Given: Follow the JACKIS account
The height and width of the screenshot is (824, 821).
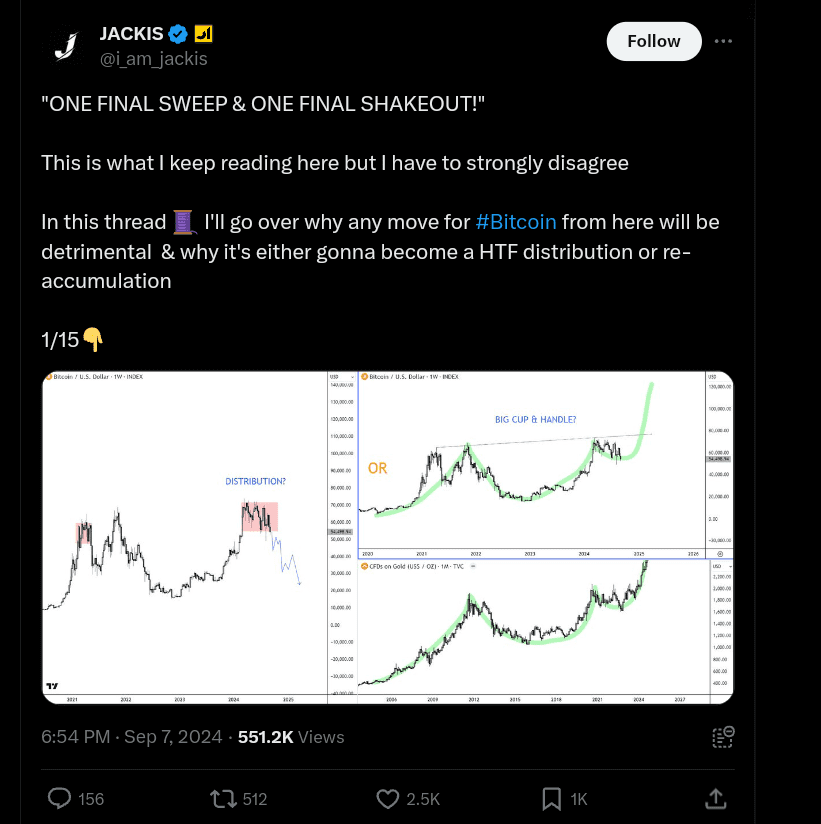Looking at the screenshot, I should click(653, 41).
